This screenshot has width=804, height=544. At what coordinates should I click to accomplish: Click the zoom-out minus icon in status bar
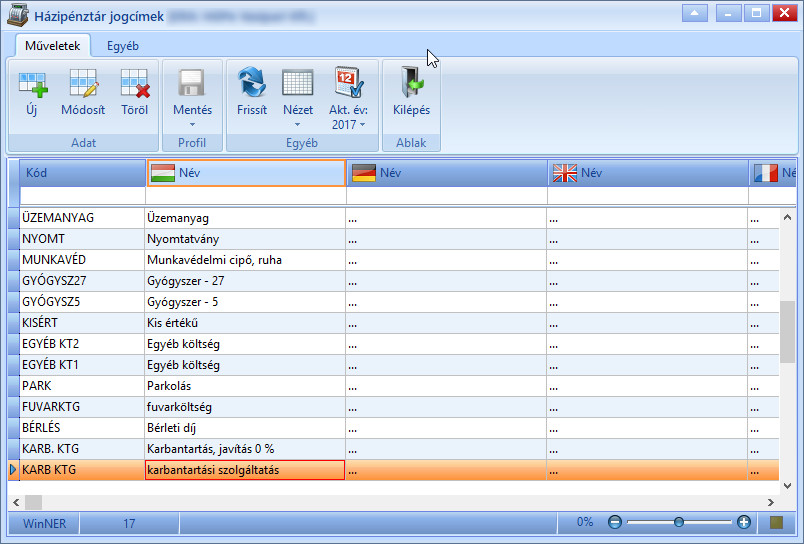[x=614, y=522]
